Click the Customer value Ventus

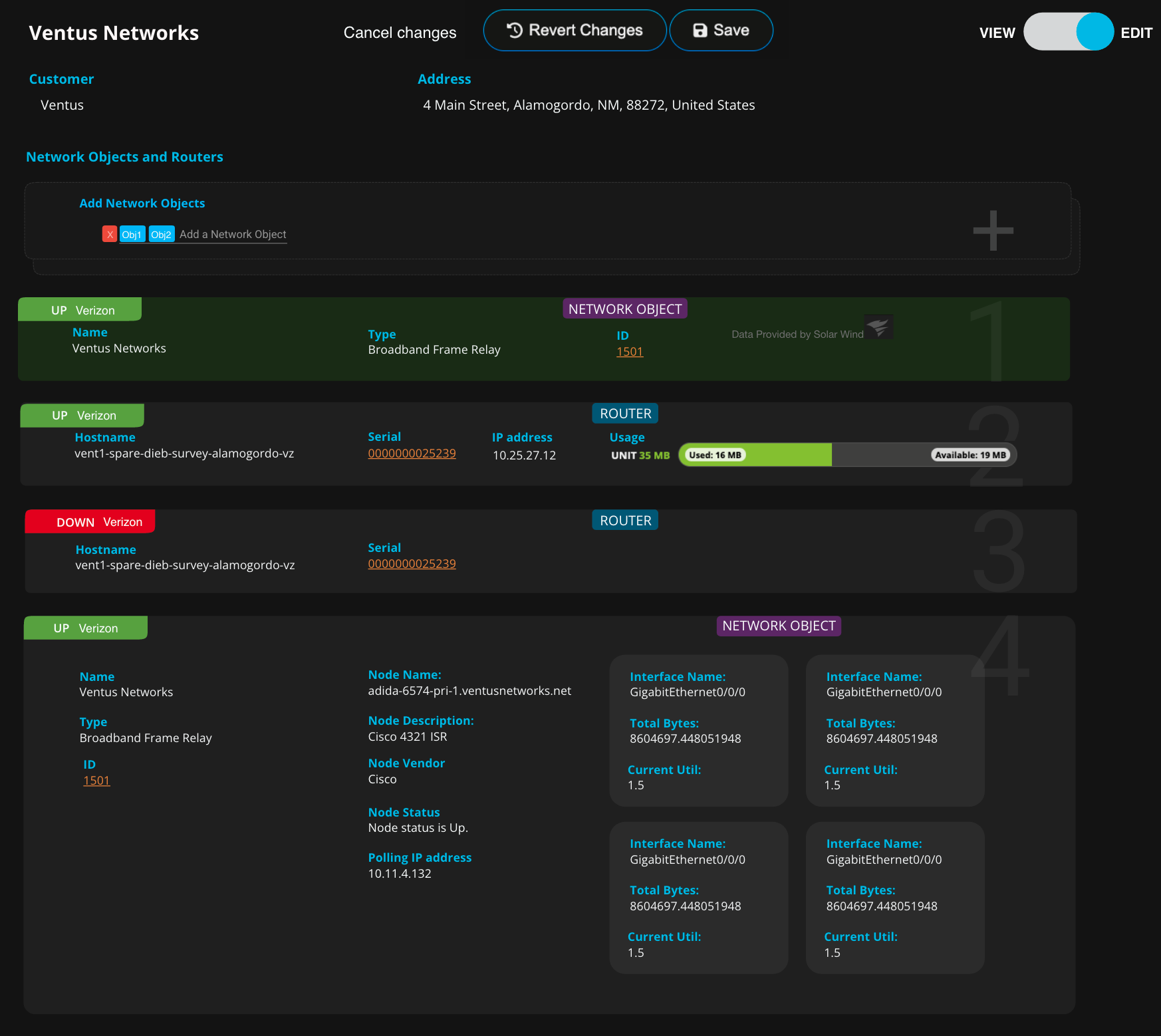[62, 105]
